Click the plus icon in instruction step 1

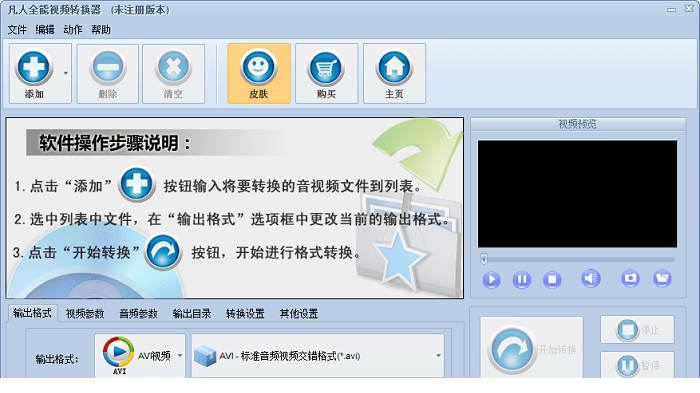(x=137, y=184)
